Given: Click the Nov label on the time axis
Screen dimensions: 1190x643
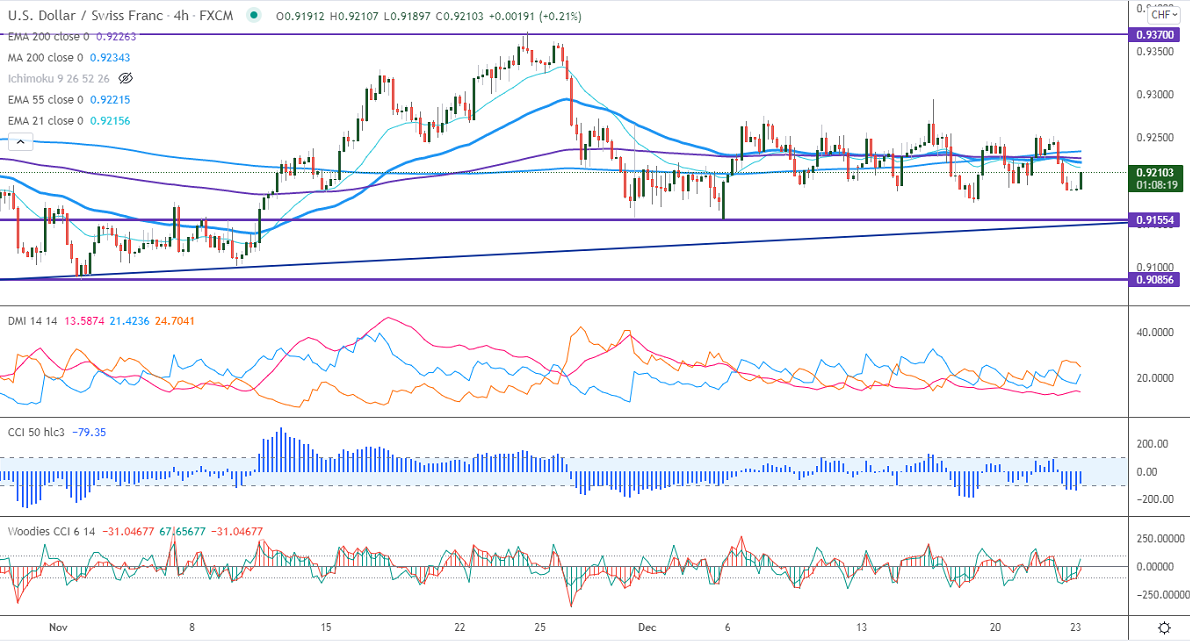Looking at the screenshot, I should [x=58, y=628].
